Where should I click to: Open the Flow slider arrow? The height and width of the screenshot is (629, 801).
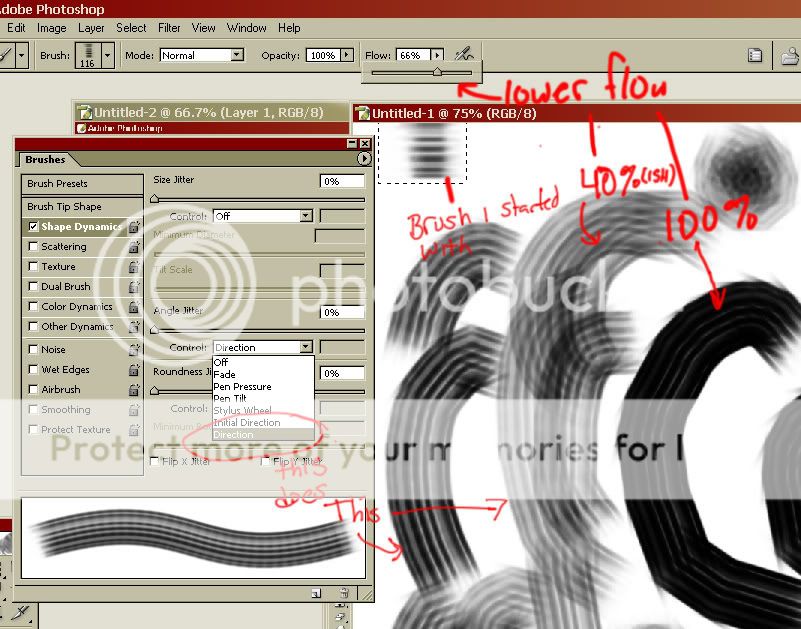coord(437,55)
